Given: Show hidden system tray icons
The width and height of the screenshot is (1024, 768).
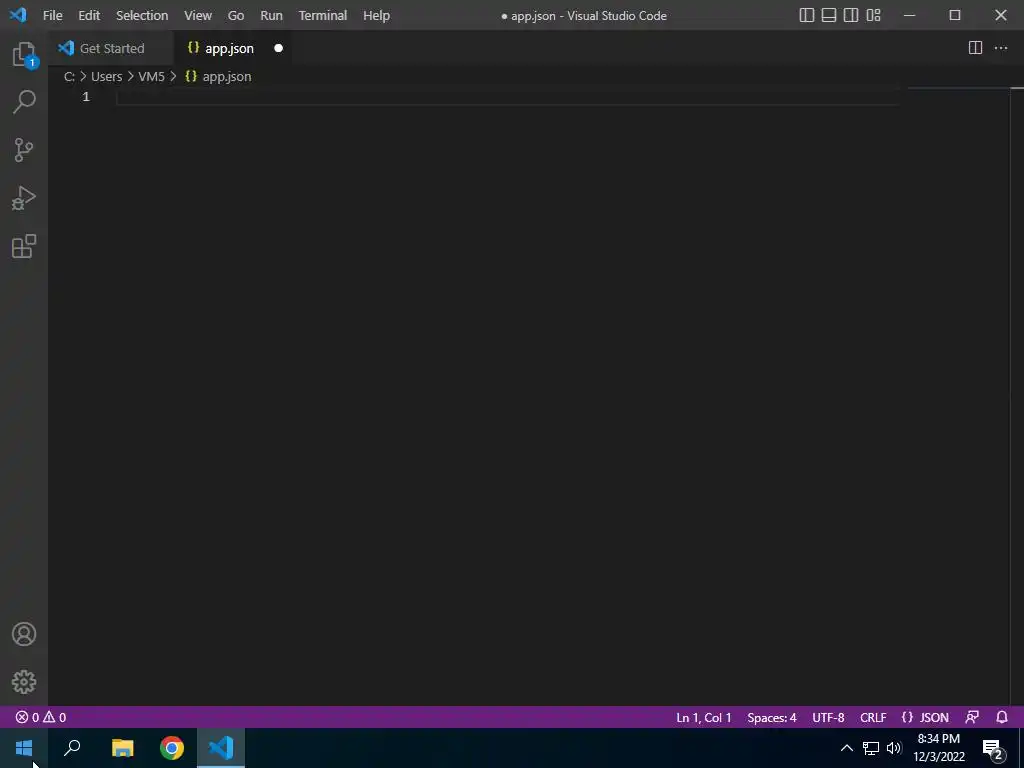Looking at the screenshot, I should 846,748.
